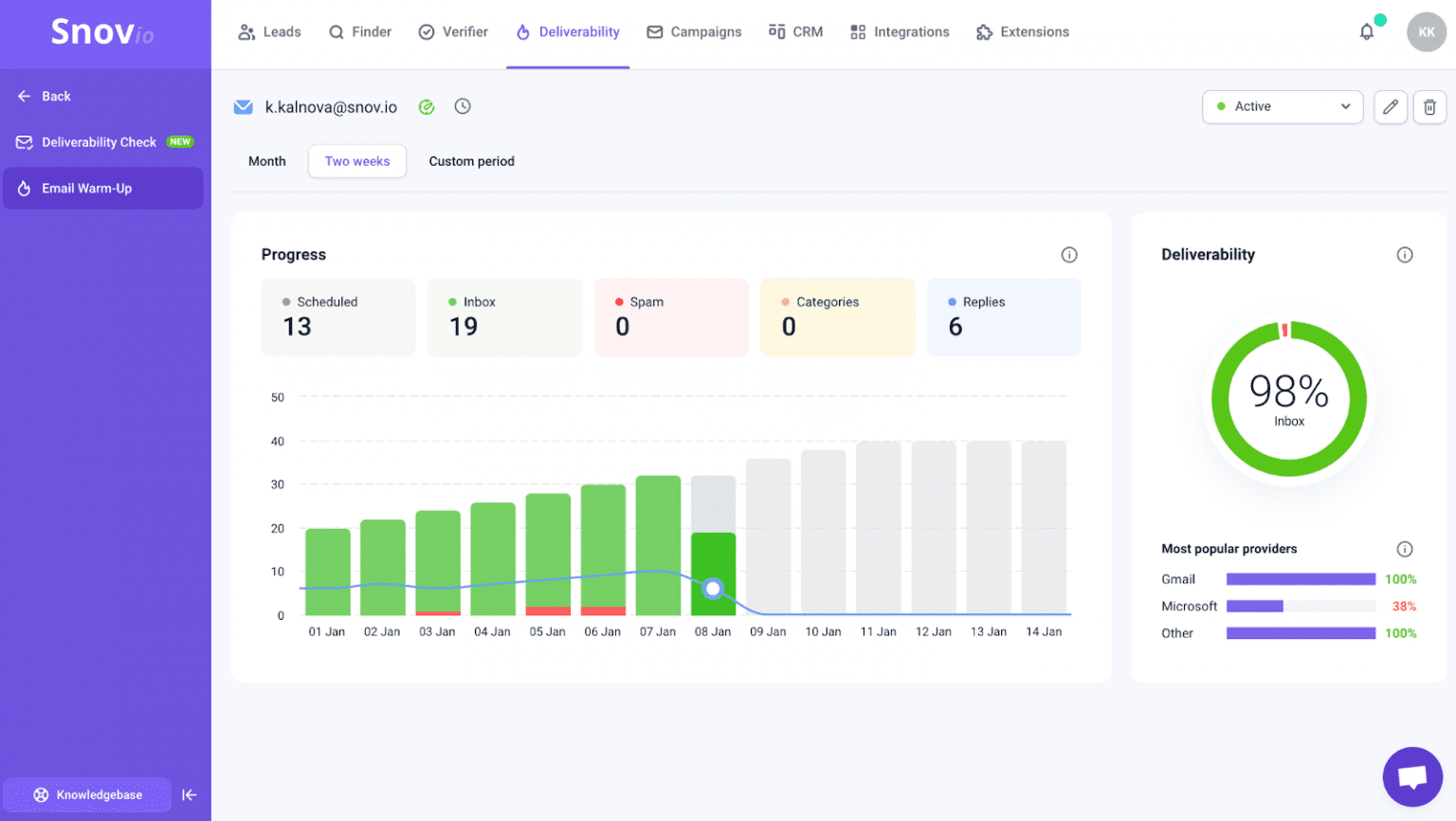Open notifications via the bell icon
The width and height of the screenshot is (1456, 821).
(1367, 31)
